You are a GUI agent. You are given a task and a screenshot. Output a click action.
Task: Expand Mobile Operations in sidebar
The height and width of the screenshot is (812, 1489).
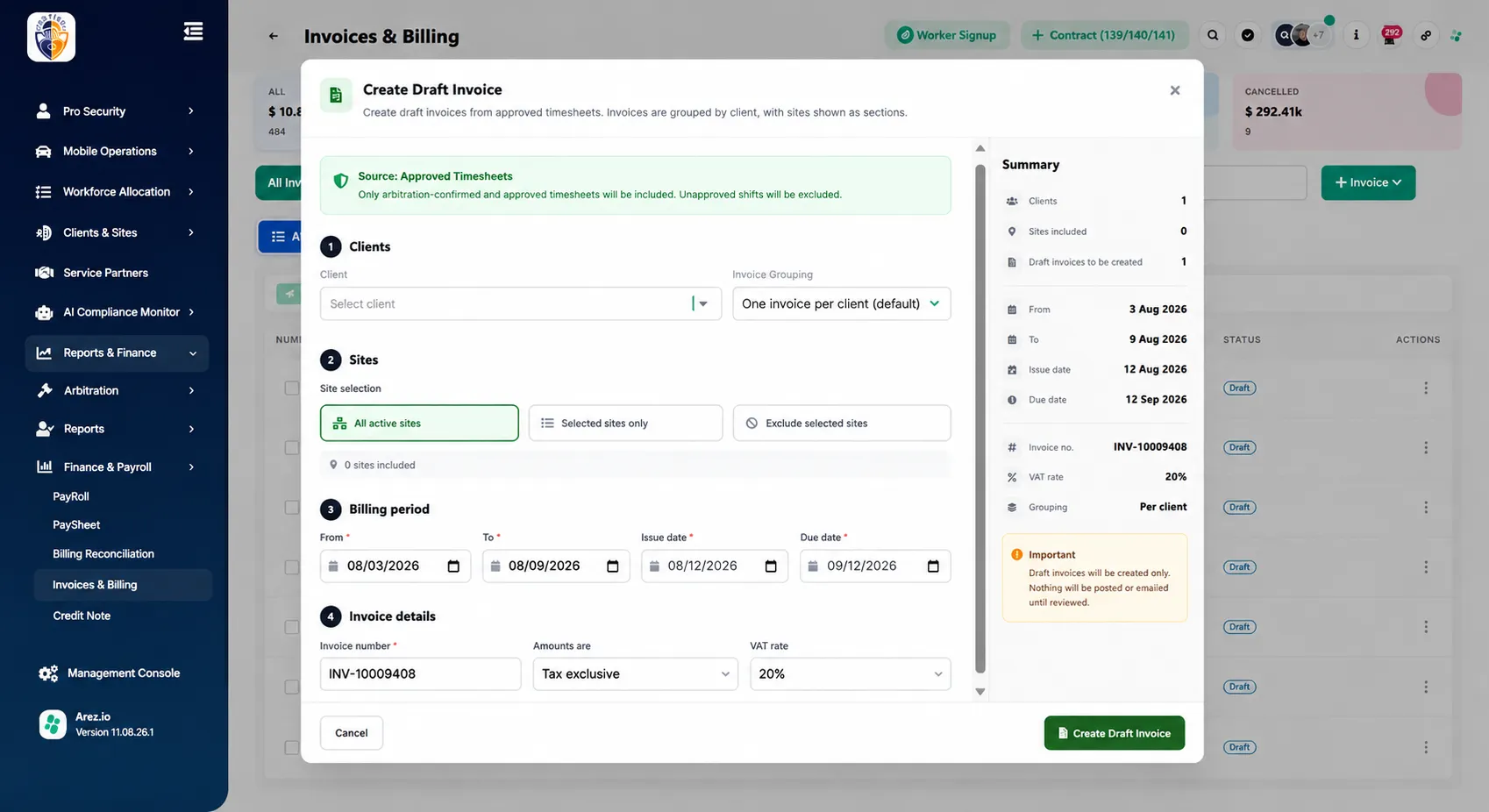pos(117,151)
